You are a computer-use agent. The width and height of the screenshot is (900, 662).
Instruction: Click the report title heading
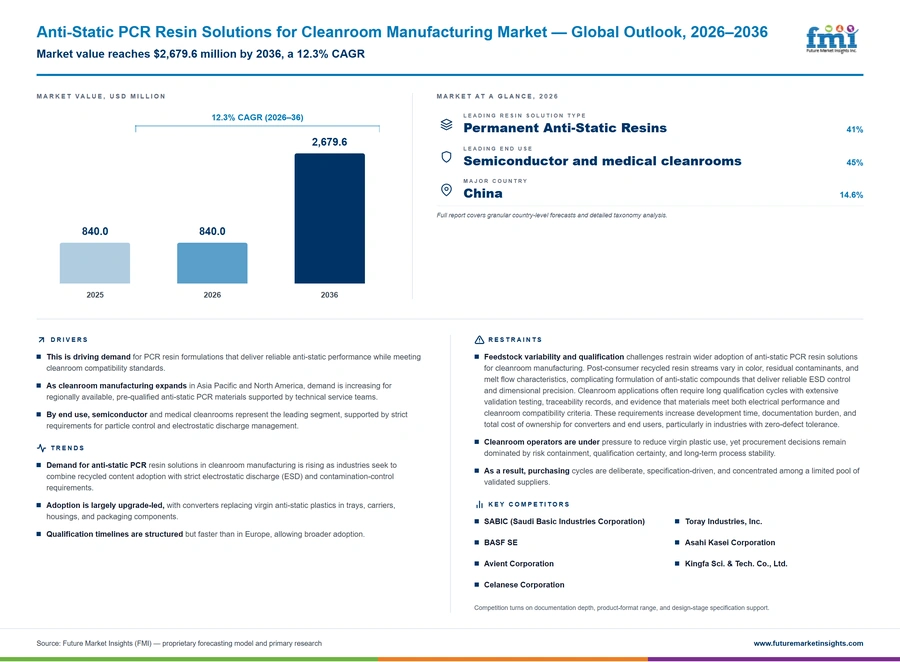click(402, 32)
